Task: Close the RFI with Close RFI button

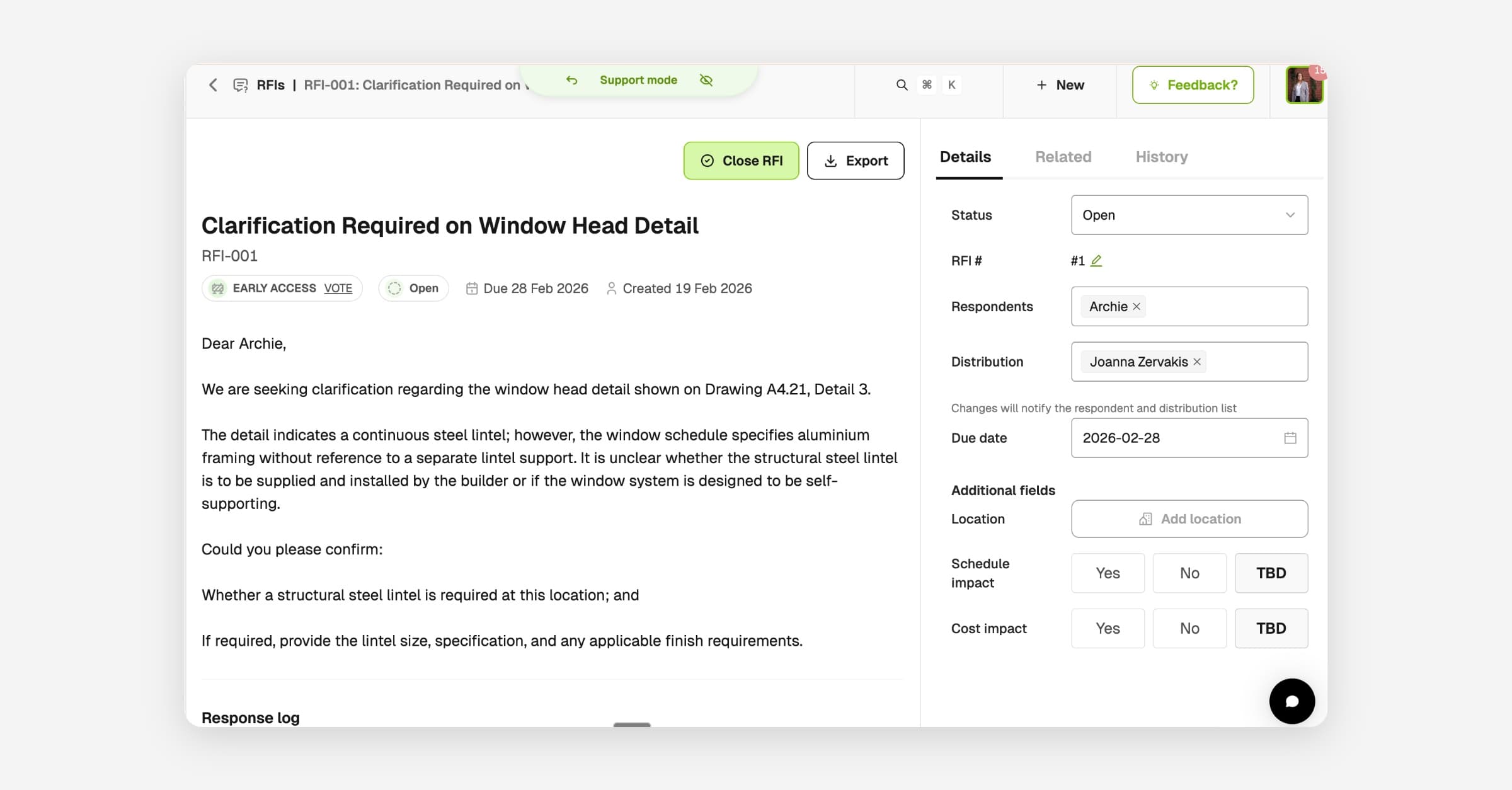Action: (741, 161)
